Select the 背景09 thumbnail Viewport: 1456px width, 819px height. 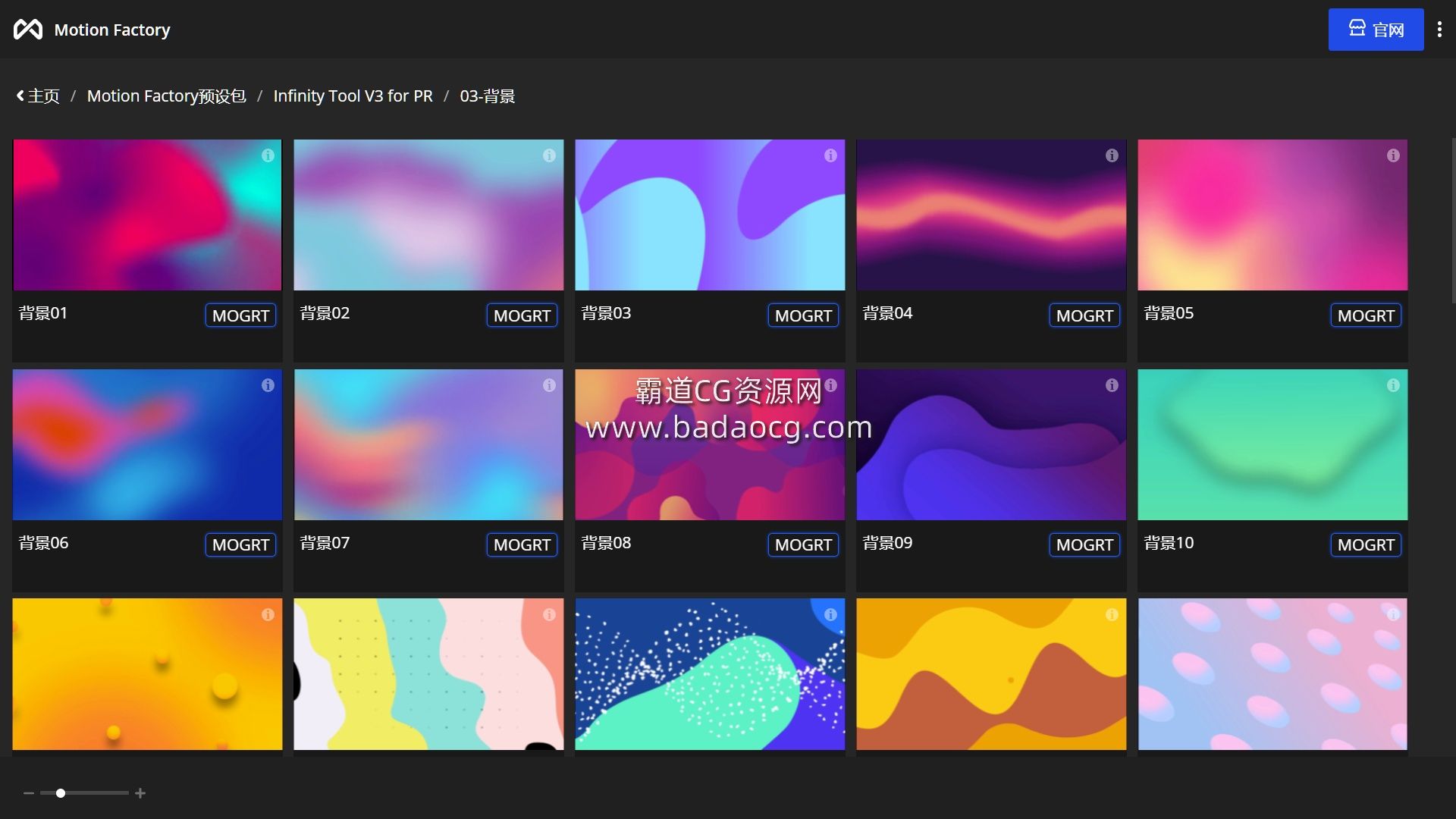click(991, 444)
